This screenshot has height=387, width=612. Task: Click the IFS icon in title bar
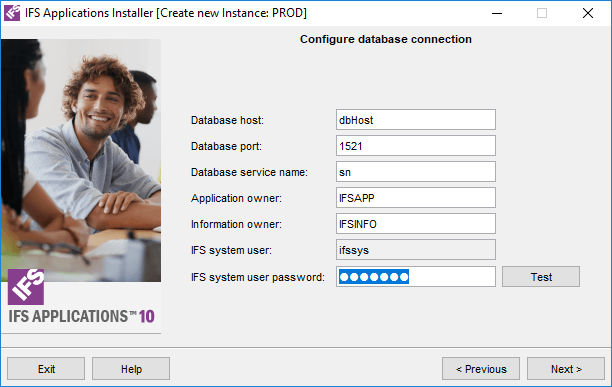coord(12,13)
